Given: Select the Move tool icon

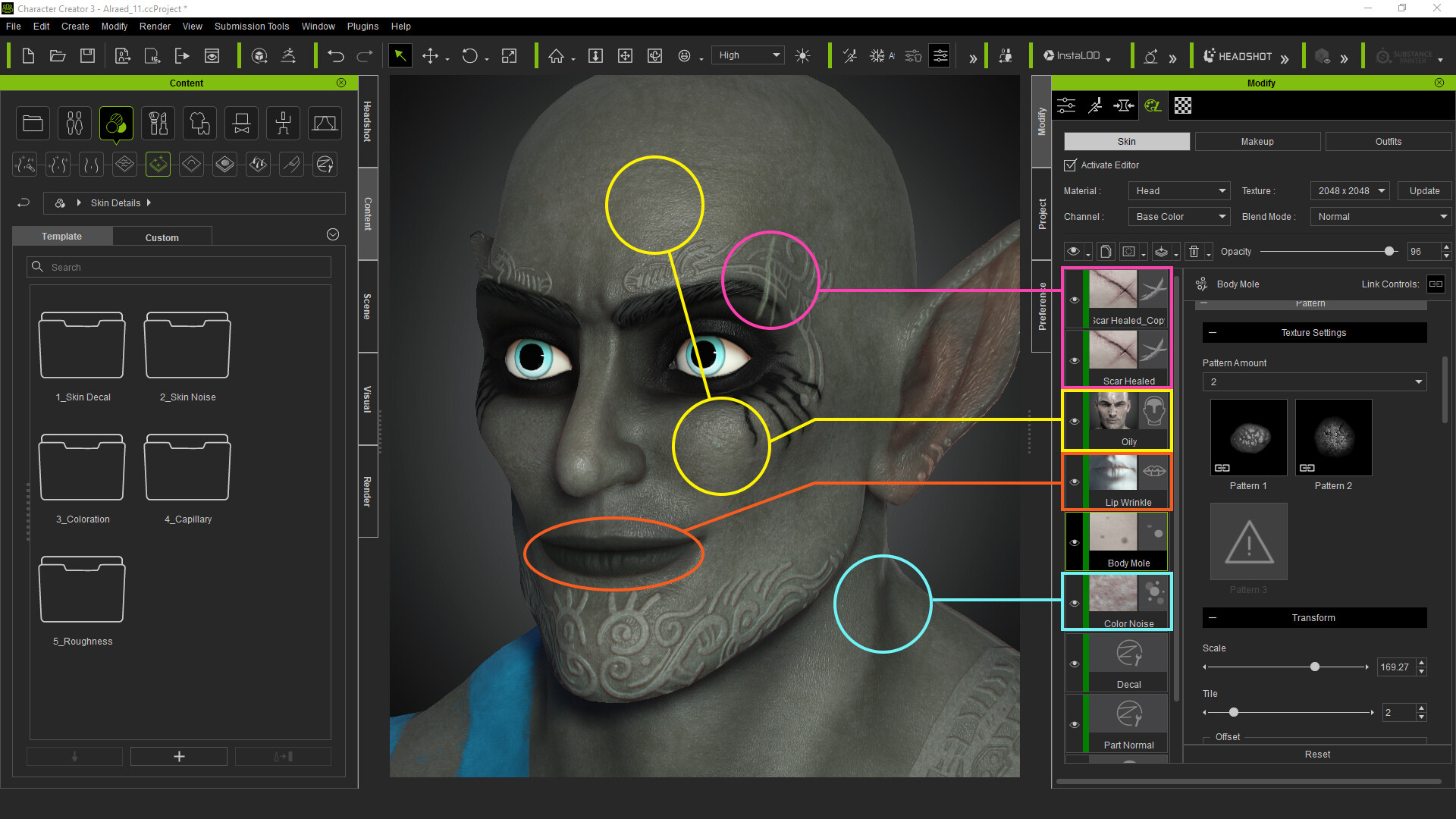Looking at the screenshot, I should (x=429, y=55).
